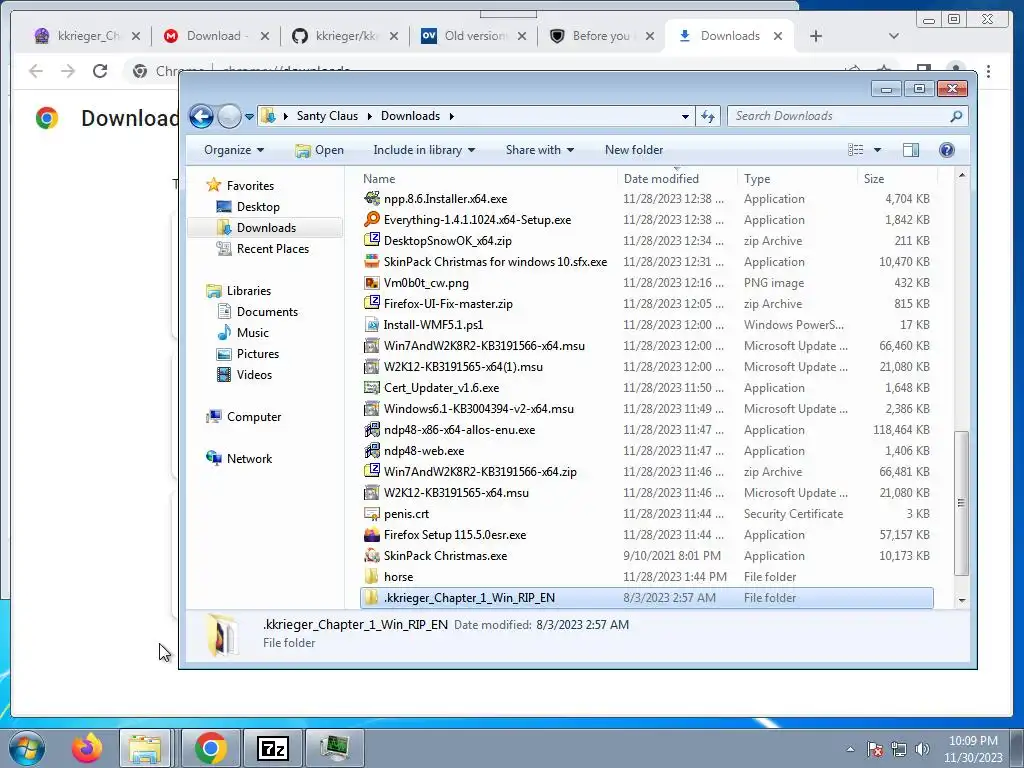Image resolution: width=1024 pixels, height=768 pixels.
Task: Open the Organize menu
Action: tap(234, 150)
